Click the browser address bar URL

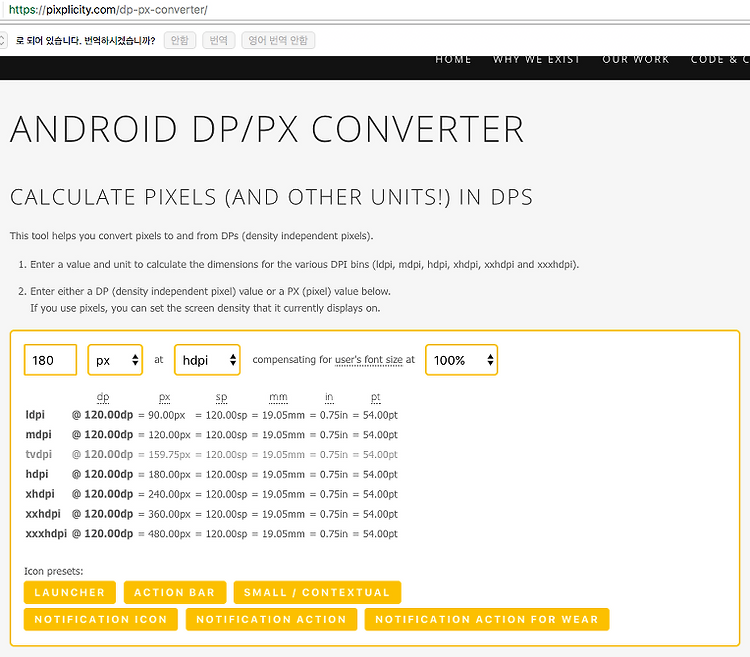108,10
